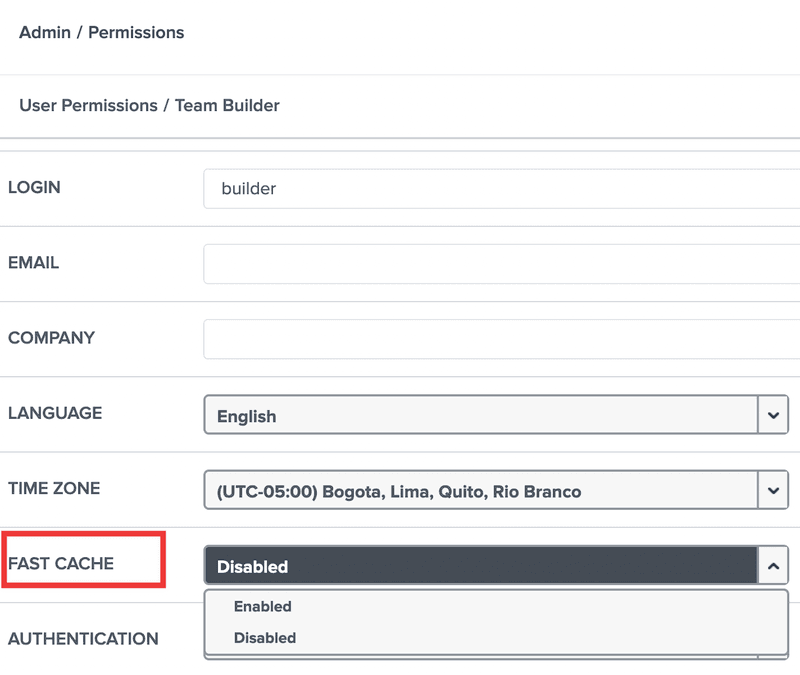Choose Disabled option in Fast Cache list
Screen dimensions: 800x675
click(265, 637)
